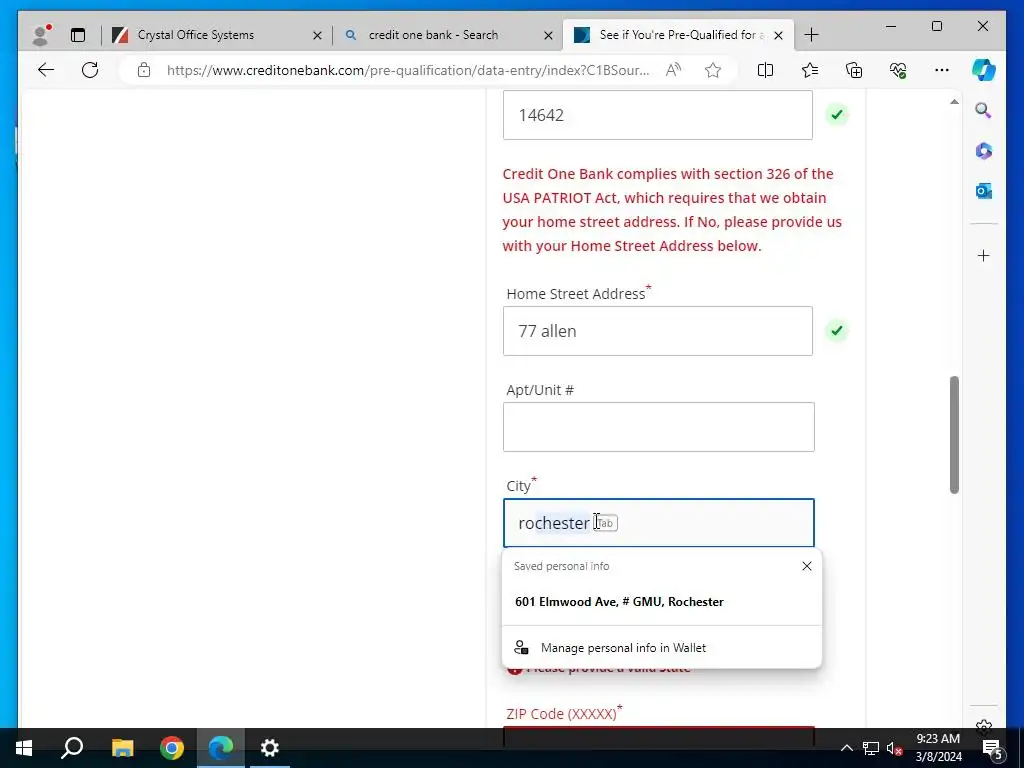
Task: Open Outlook in the sidebar
Action: pyautogui.click(x=984, y=191)
